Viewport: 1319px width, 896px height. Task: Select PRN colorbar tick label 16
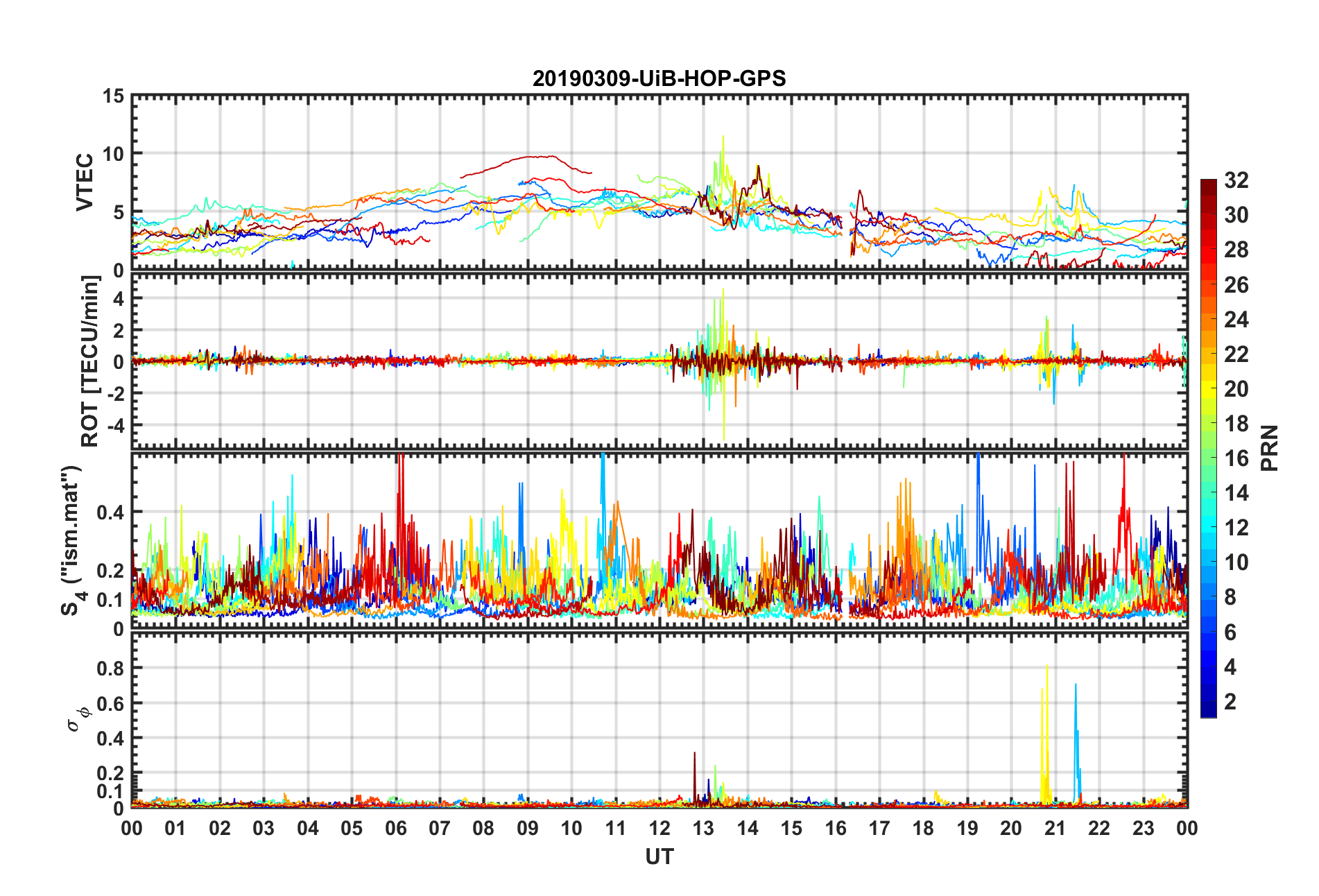pyautogui.click(x=1236, y=458)
